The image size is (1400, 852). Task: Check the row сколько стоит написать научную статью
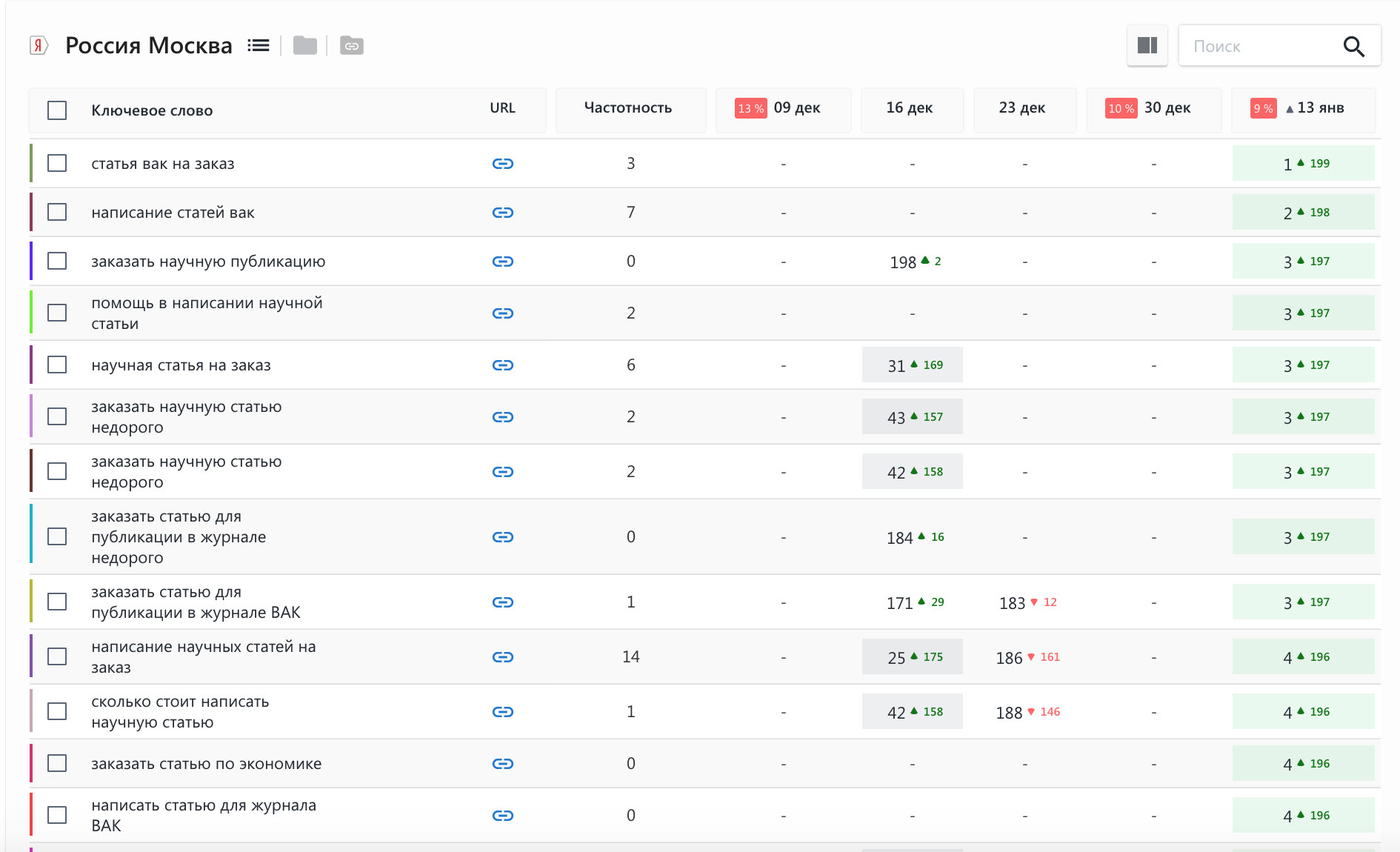coord(57,711)
